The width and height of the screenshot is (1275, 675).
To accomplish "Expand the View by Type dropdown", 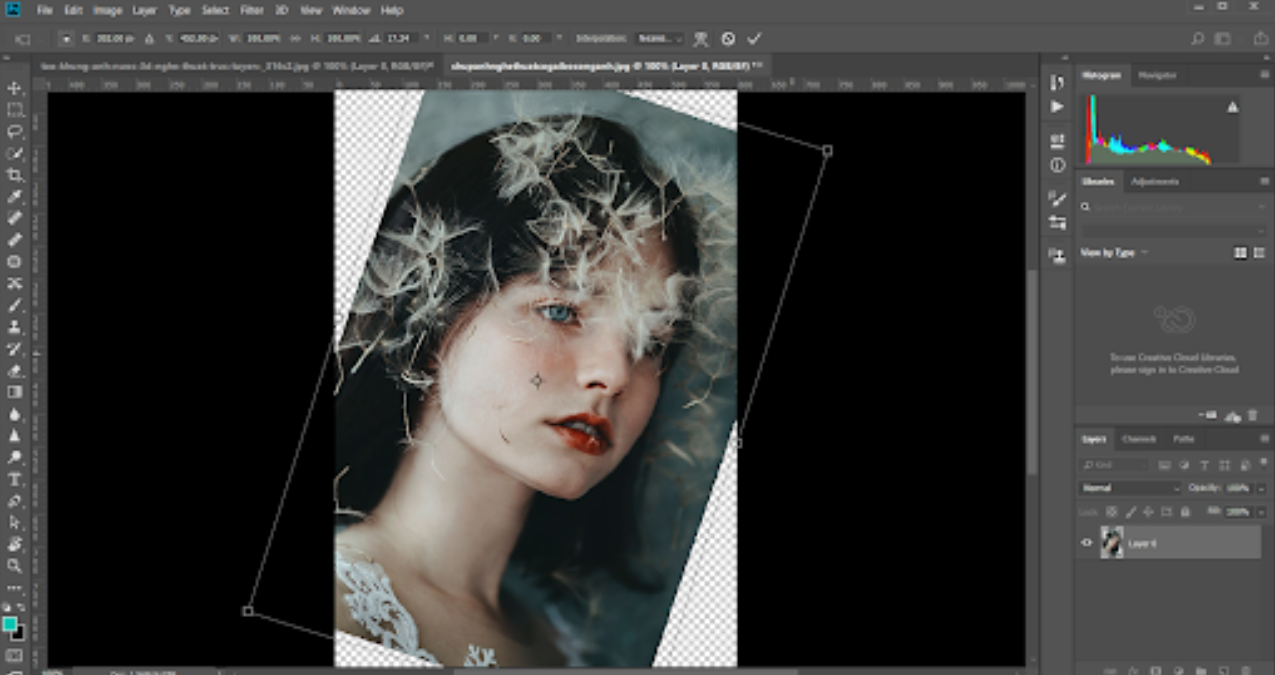I will coord(1112,253).
